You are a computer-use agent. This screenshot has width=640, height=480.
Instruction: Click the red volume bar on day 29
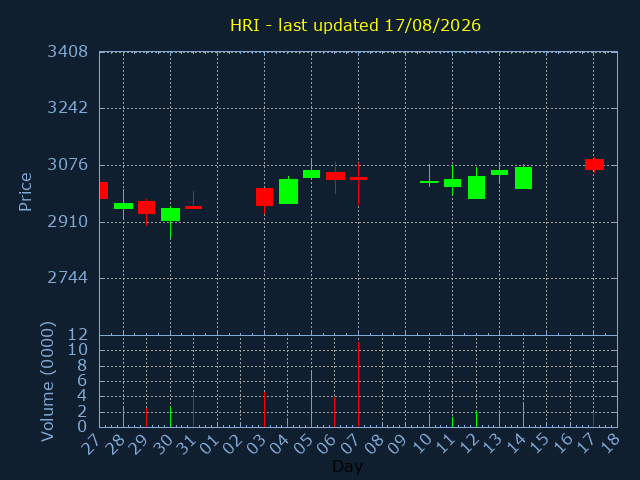point(147,417)
